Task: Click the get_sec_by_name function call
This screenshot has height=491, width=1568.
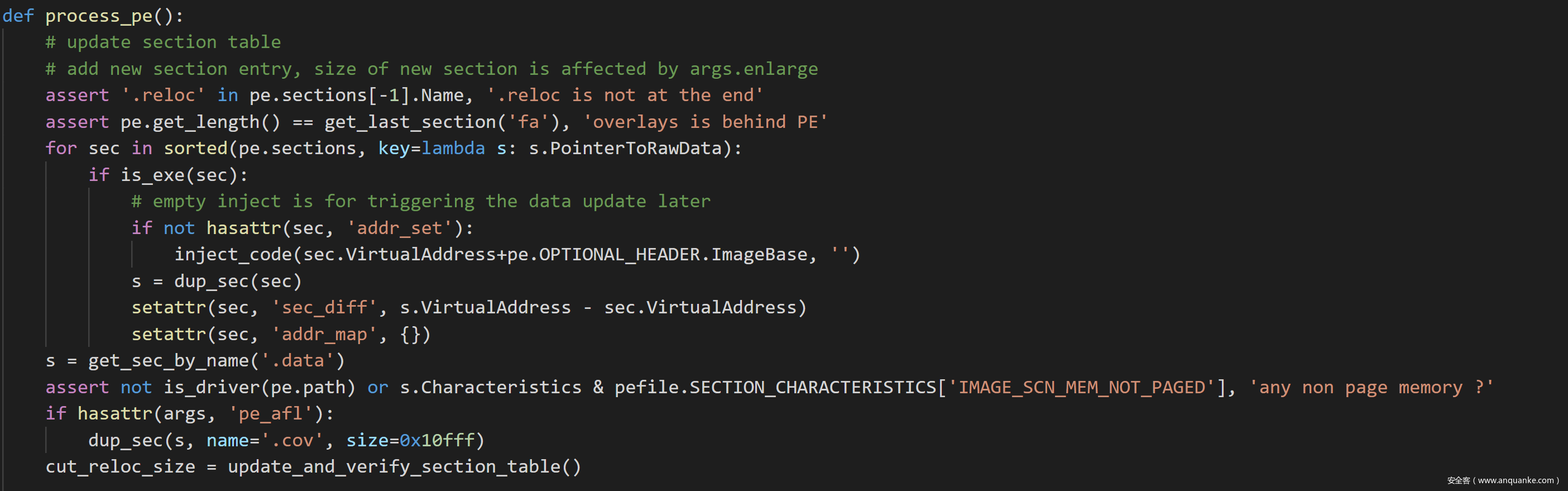Action: pyautogui.click(x=169, y=361)
